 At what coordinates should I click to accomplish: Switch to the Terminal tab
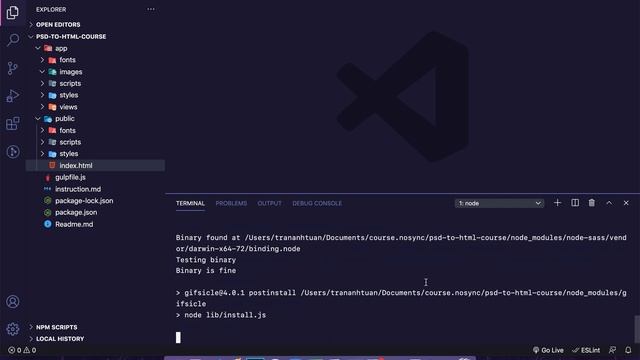click(190, 203)
